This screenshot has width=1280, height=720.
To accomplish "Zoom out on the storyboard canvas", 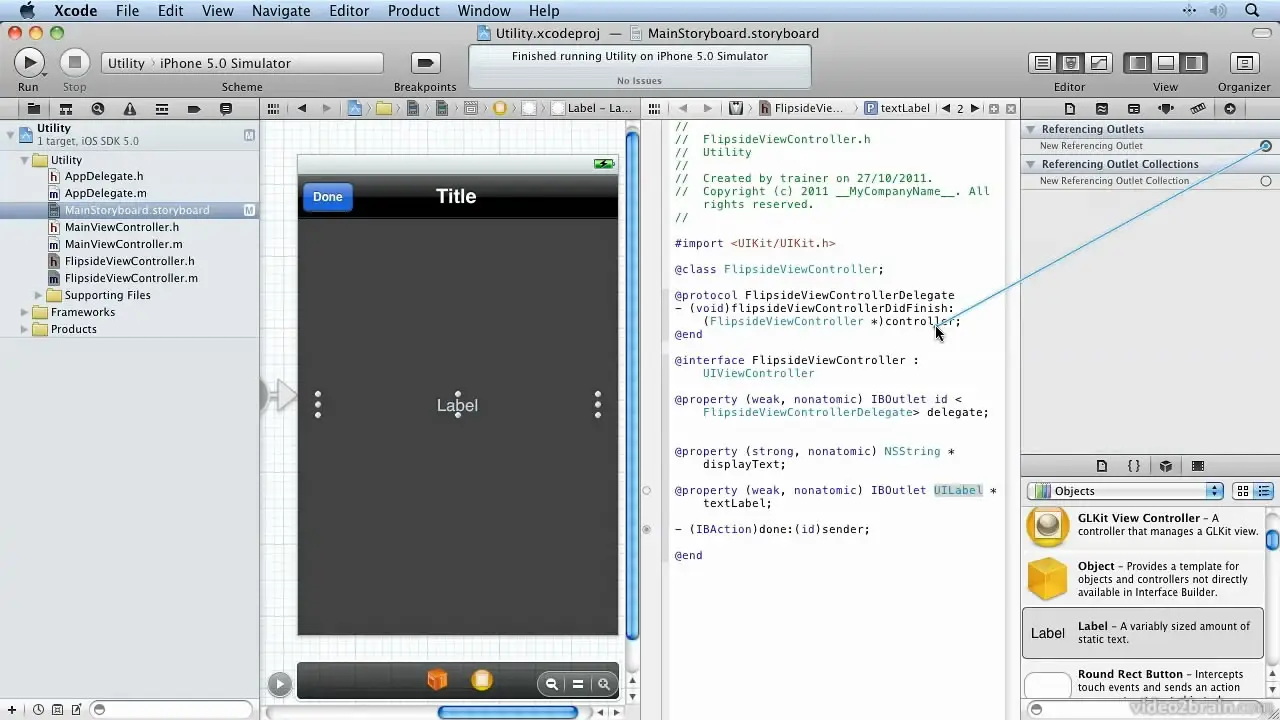I will 551,684.
